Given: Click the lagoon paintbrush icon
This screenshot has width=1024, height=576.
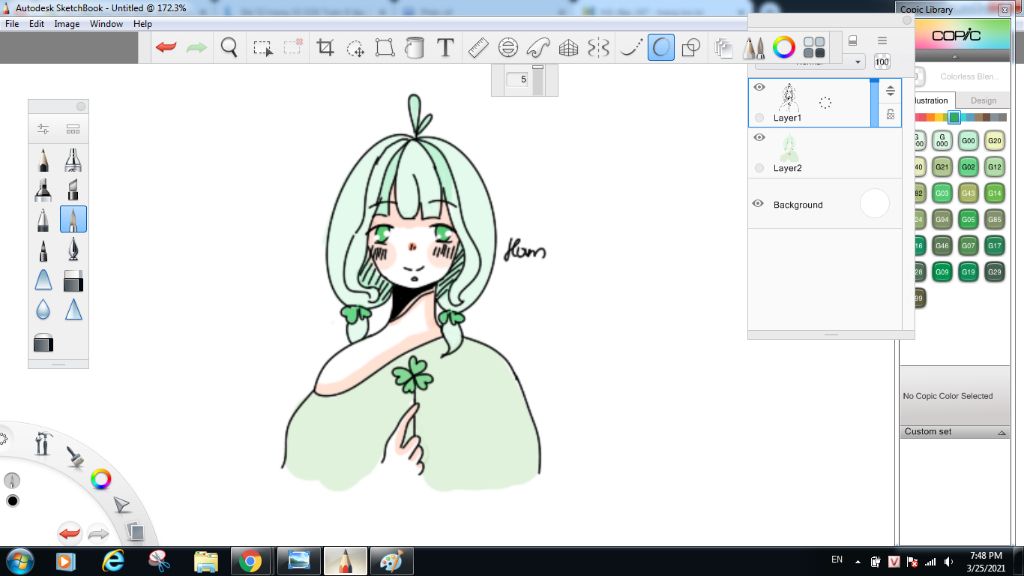Looking at the screenshot, I should click(x=75, y=456).
